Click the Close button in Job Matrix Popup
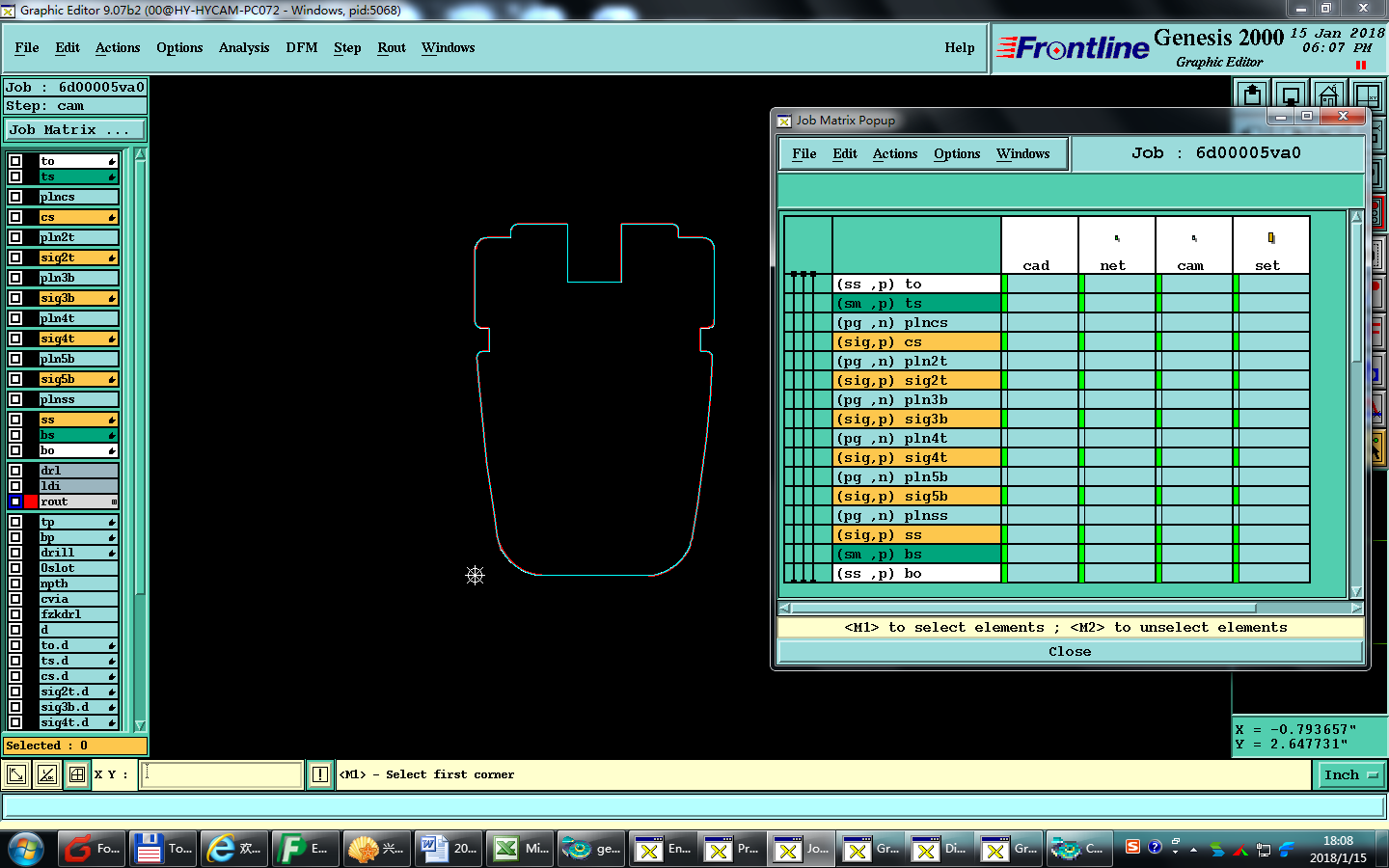Screen dimensions: 1389x868 [x=1071, y=652]
